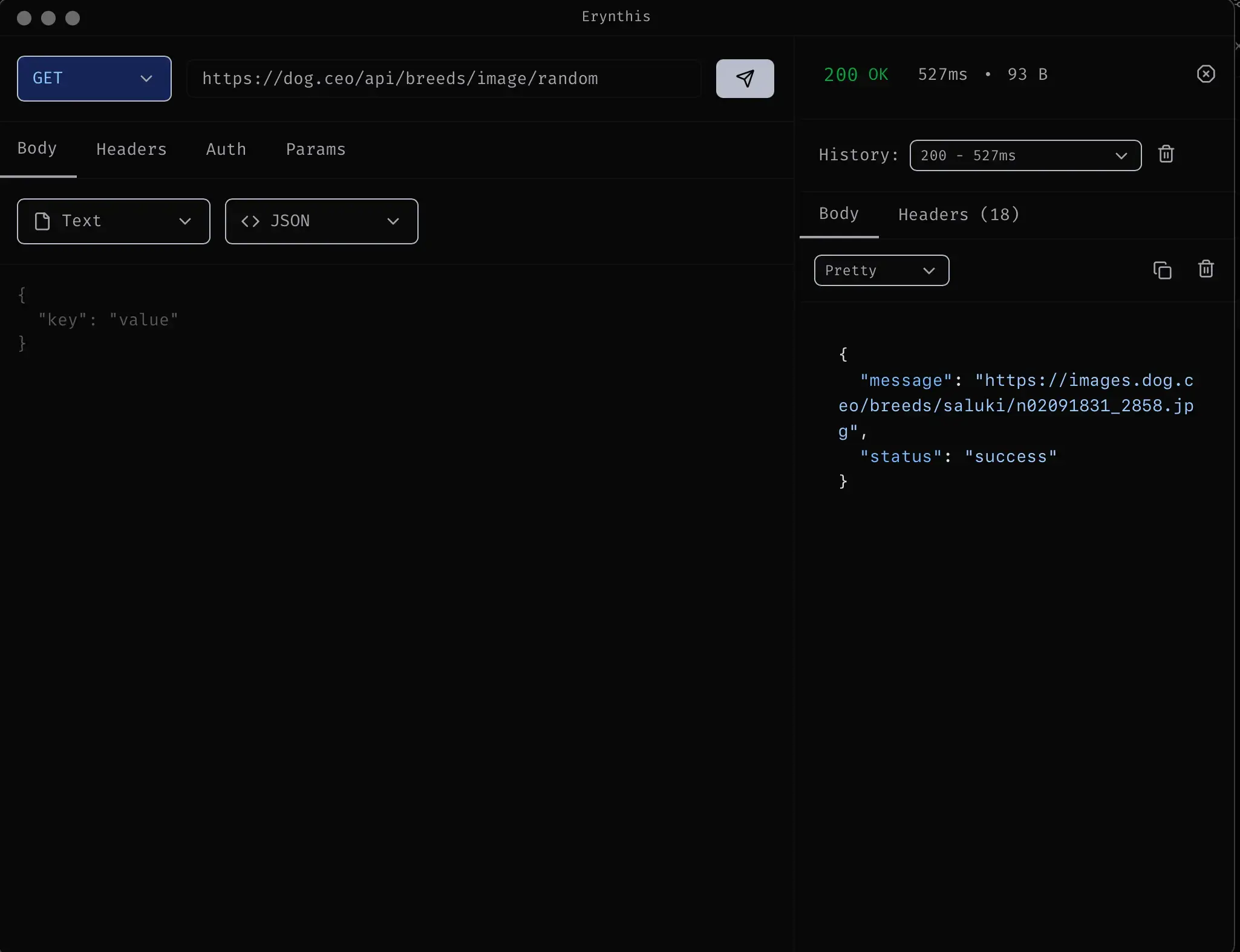Switch request editor to Headers tab
The height and width of the screenshot is (952, 1240).
point(131,149)
